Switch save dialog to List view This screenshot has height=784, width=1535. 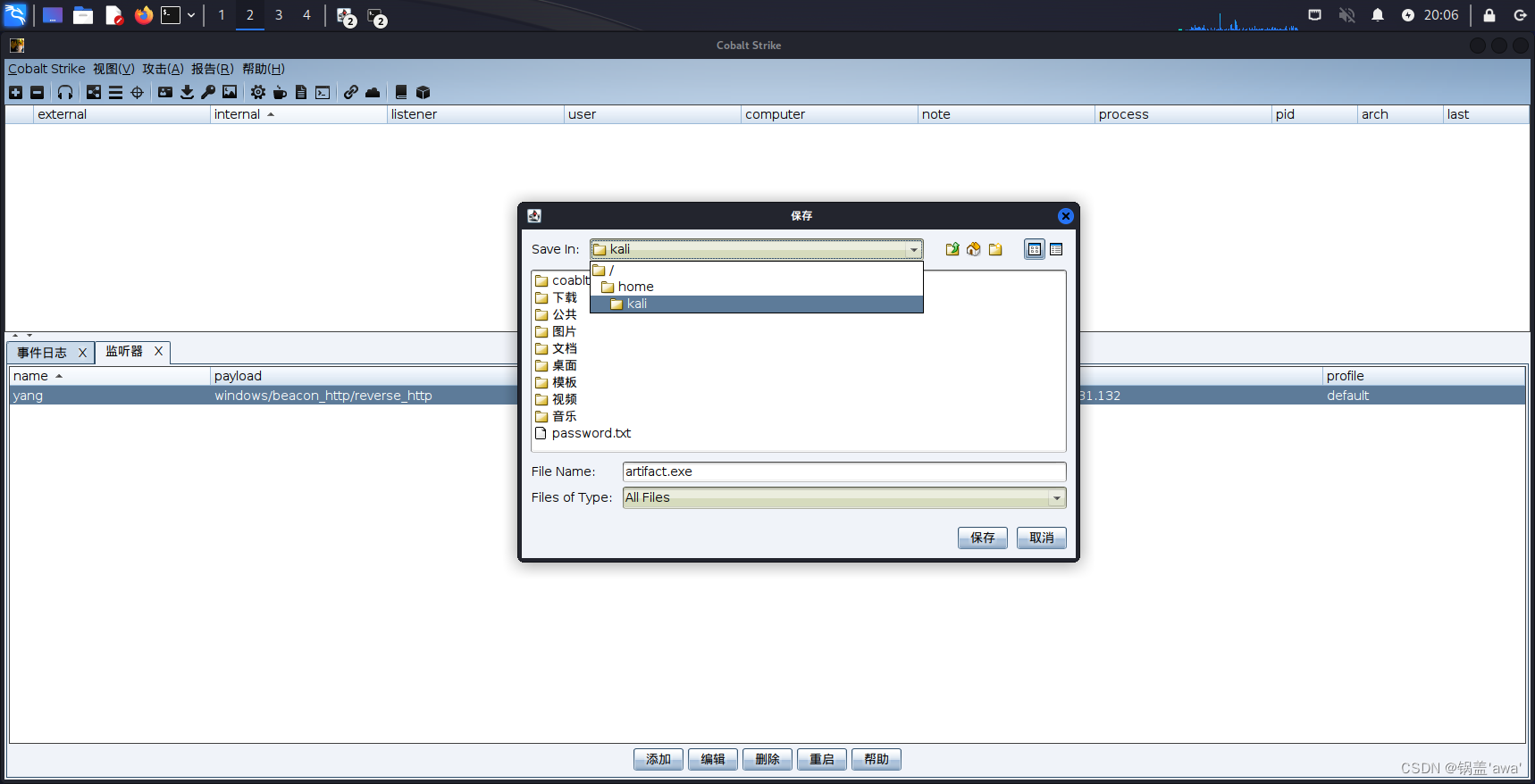click(1035, 249)
